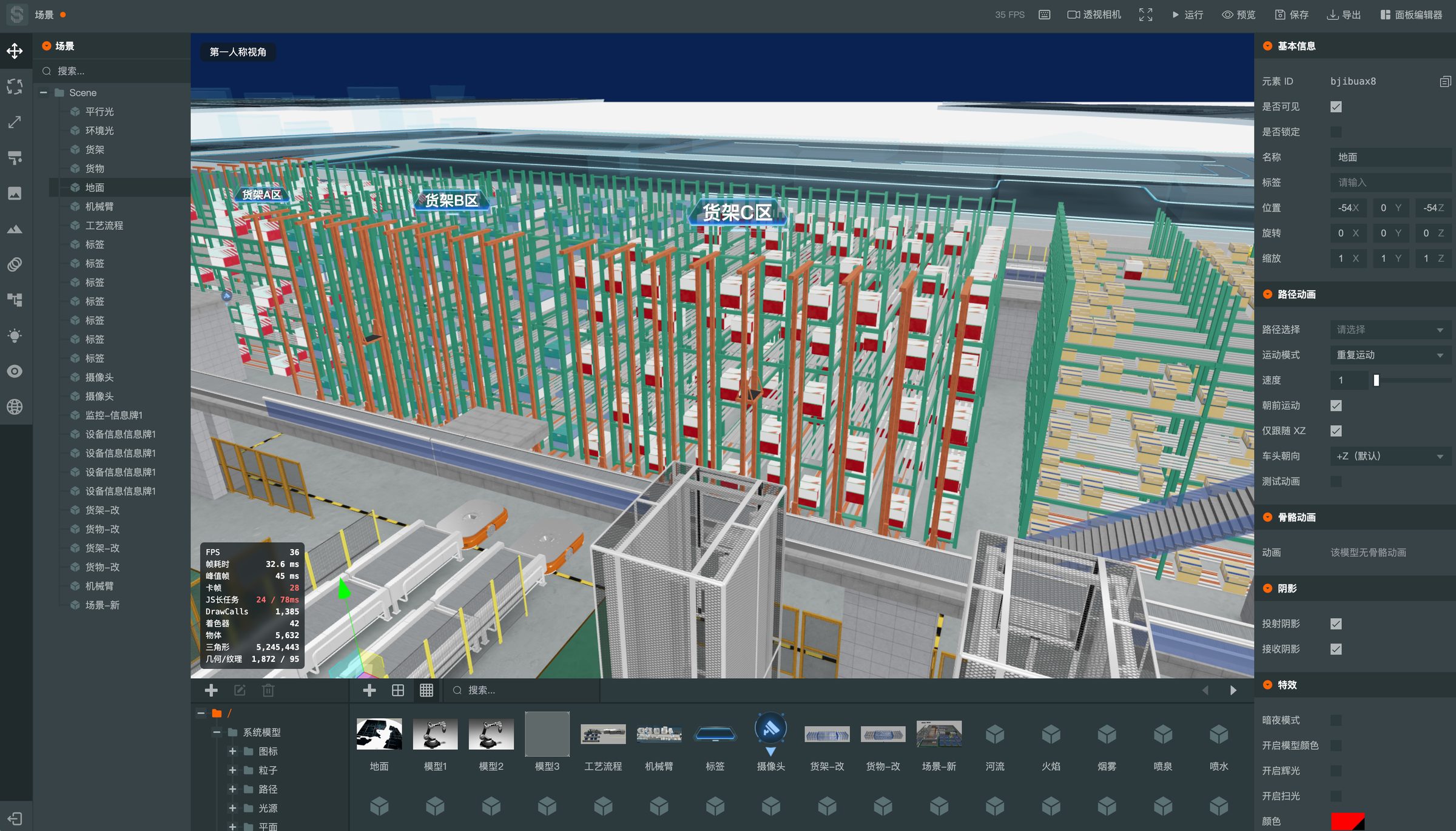Copy the element ID bjibuax8
The height and width of the screenshot is (831, 1456).
pyautogui.click(x=1445, y=81)
